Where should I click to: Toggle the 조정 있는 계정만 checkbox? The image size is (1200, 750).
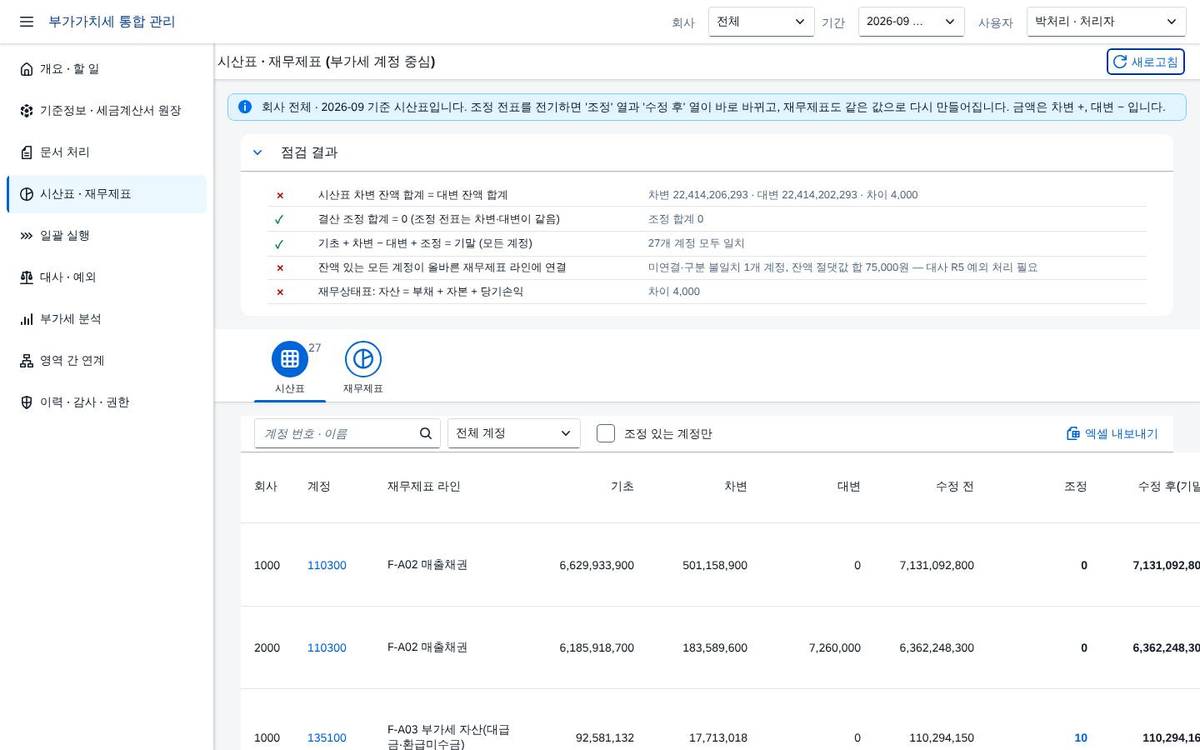tap(605, 433)
